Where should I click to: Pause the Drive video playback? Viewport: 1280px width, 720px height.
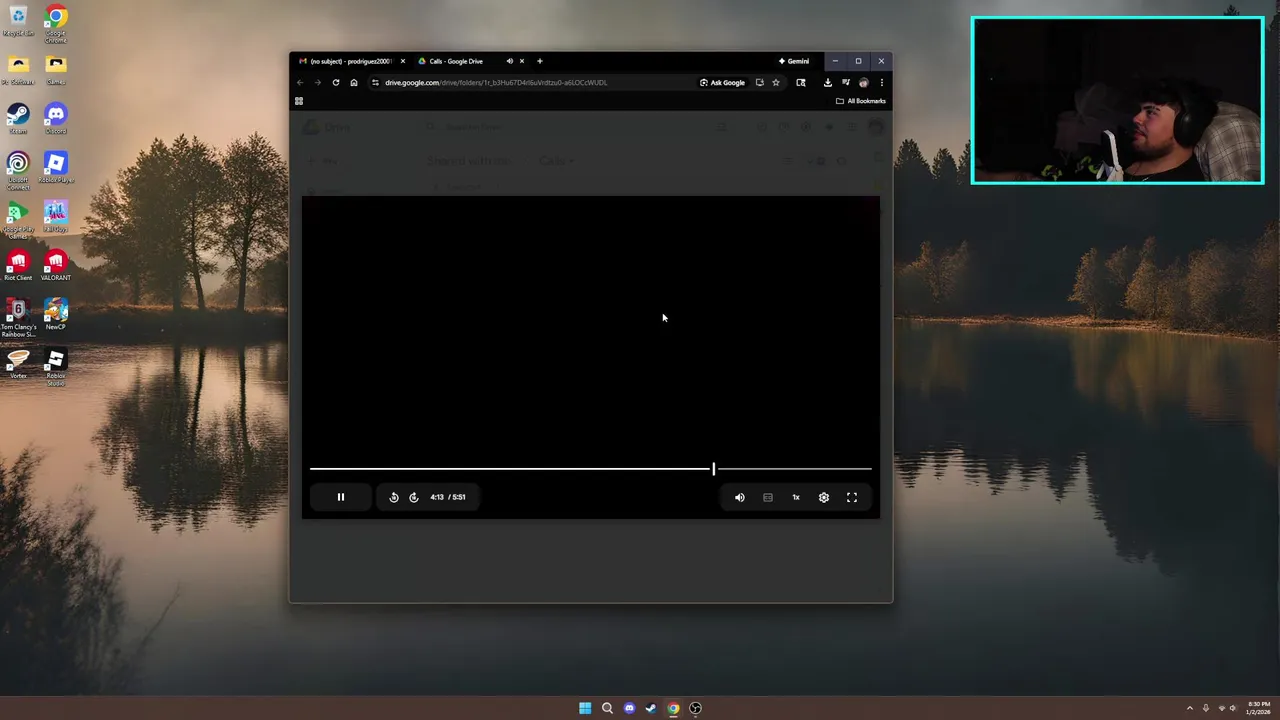click(x=340, y=497)
